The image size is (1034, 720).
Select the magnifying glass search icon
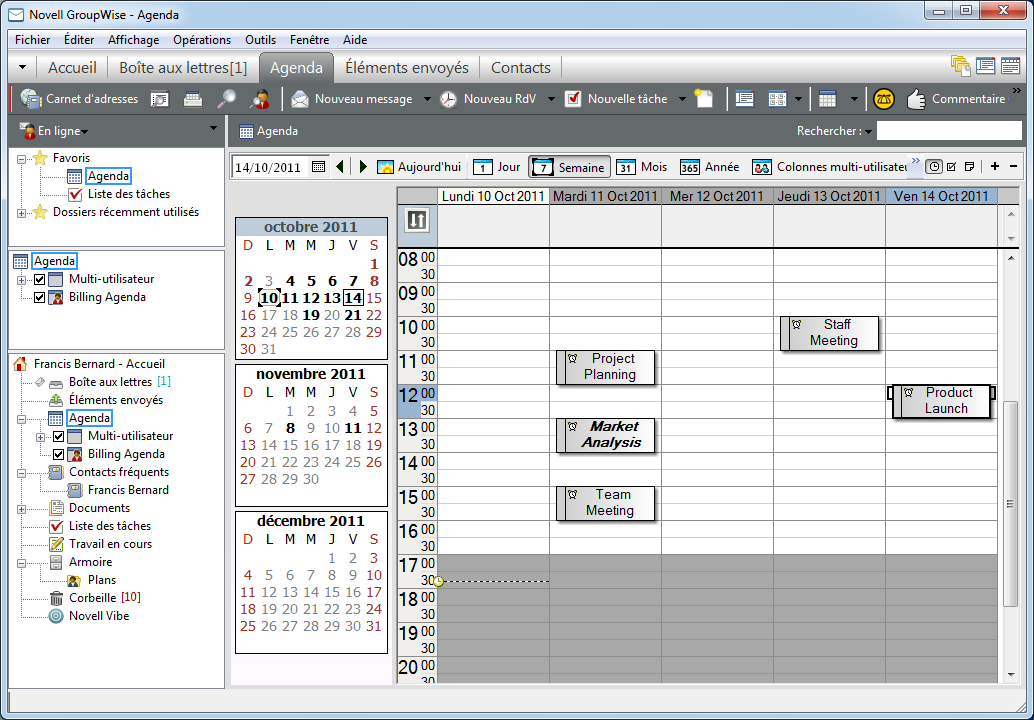[226, 99]
